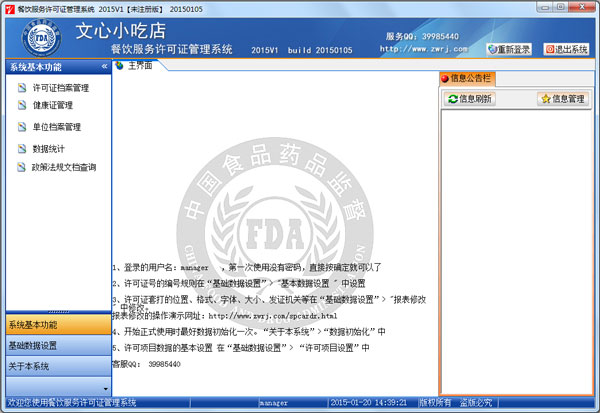Screen dimensions: 600x413
Task: Click instruction line 5 about 许可项目设置
Action: pyautogui.click(x=241, y=348)
